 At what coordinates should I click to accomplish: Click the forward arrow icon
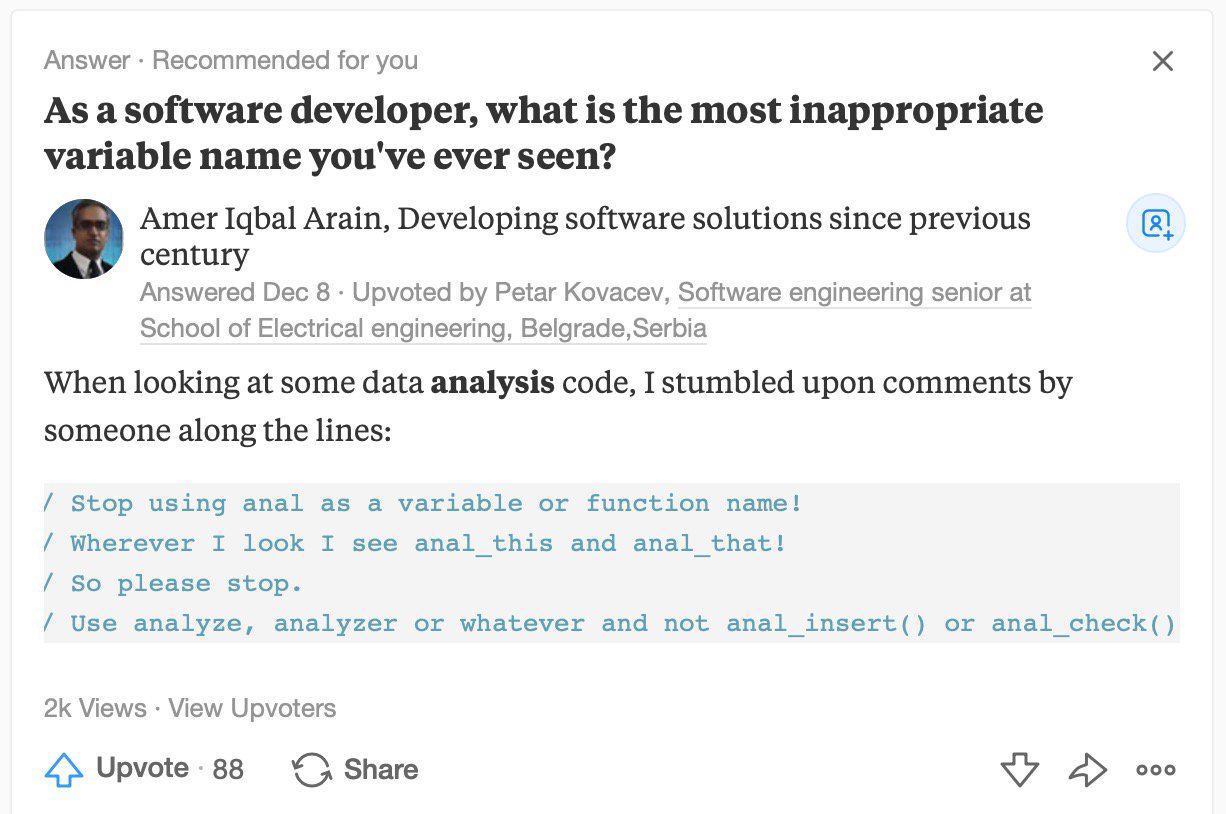pos(1088,770)
